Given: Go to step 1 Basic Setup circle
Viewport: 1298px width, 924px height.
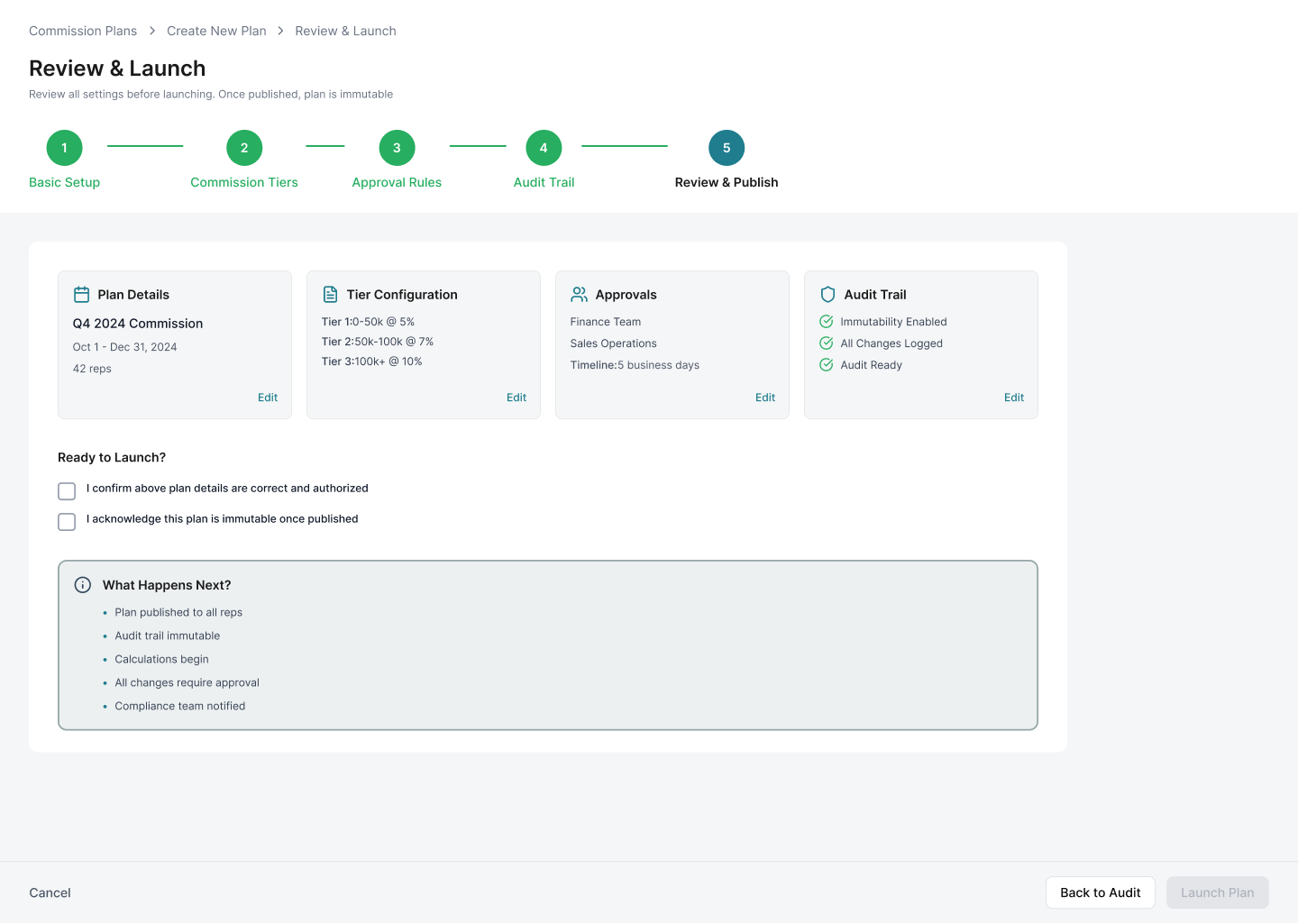Looking at the screenshot, I should (64, 148).
